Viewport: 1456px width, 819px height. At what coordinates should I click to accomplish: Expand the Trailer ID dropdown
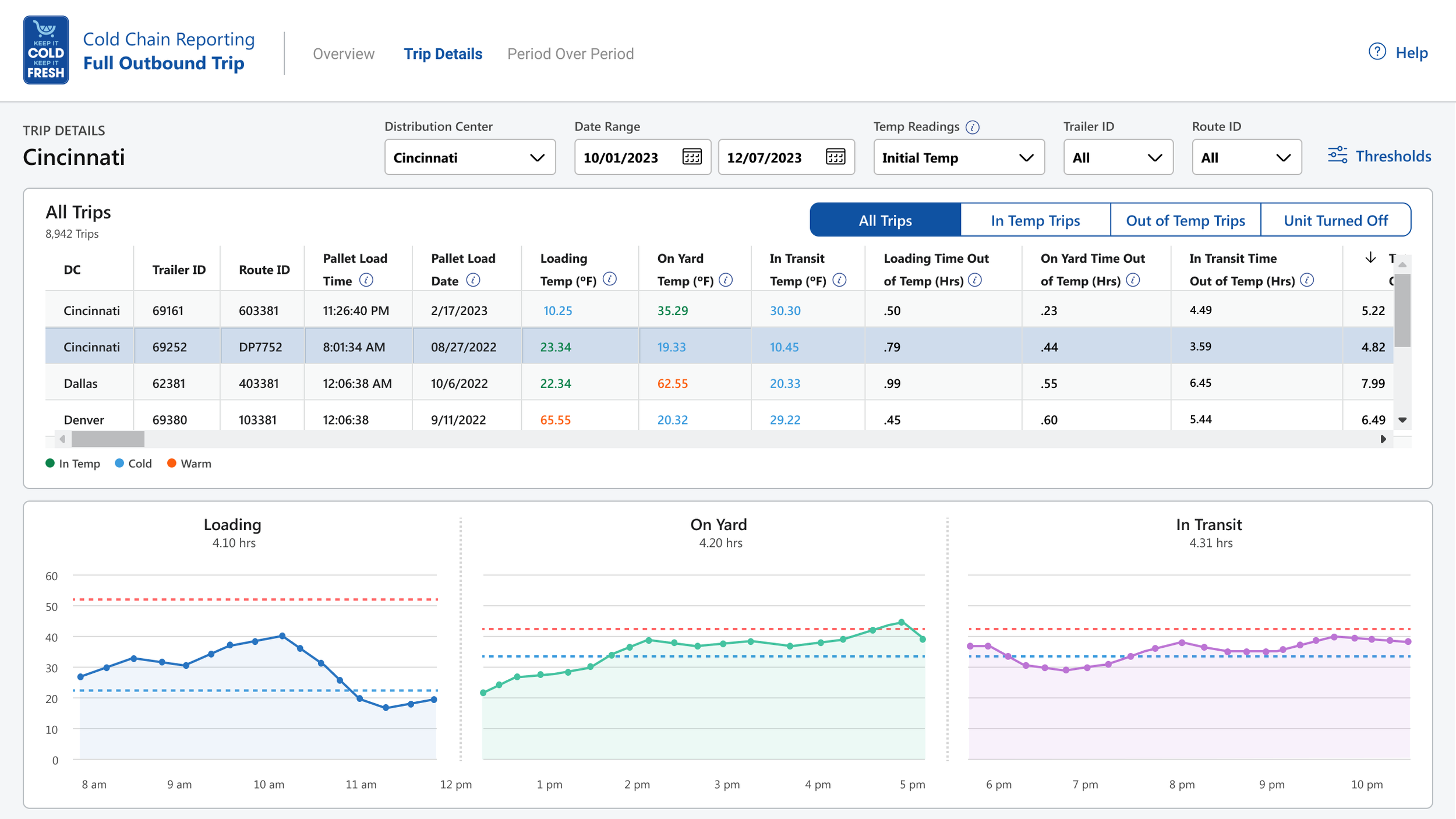point(1118,157)
